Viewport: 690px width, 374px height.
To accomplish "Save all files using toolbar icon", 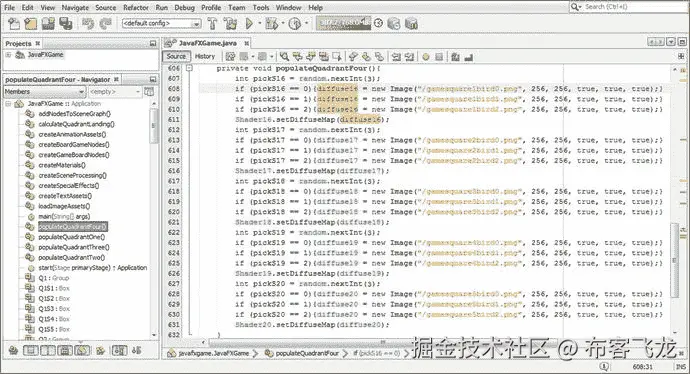I will [x=66, y=23].
